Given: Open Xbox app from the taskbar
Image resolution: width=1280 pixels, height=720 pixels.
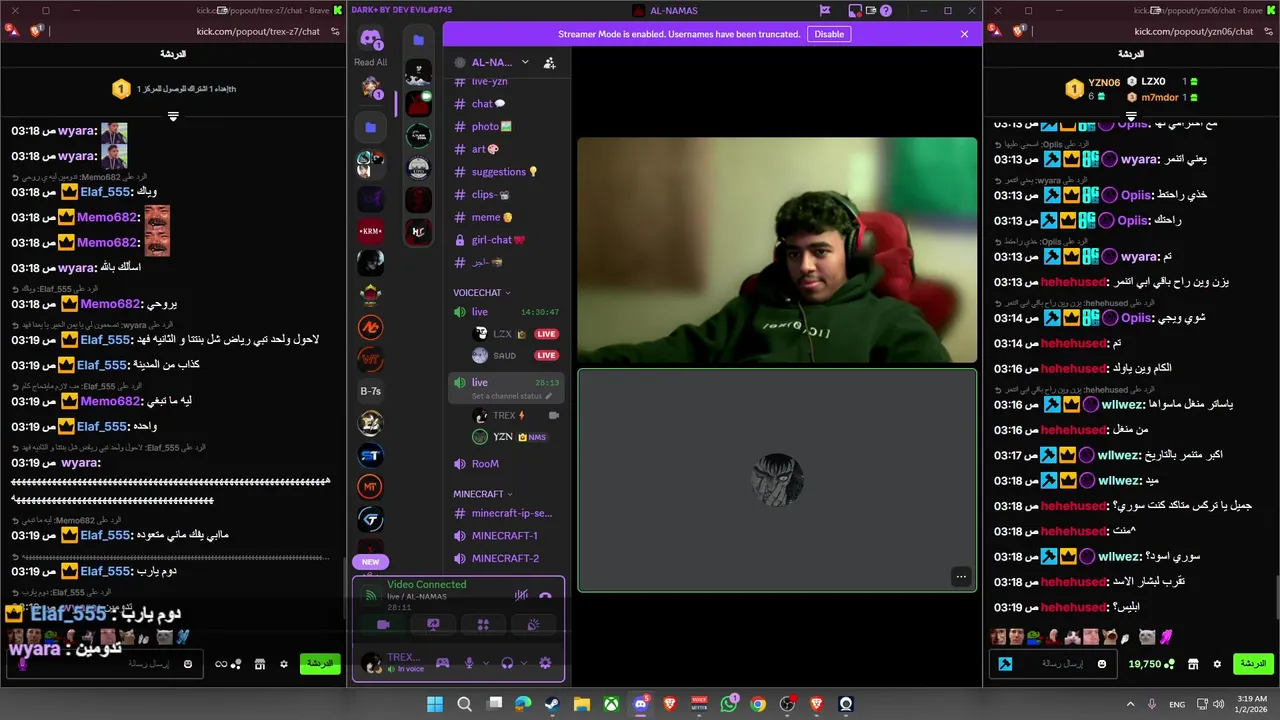Looking at the screenshot, I should point(610,704).
